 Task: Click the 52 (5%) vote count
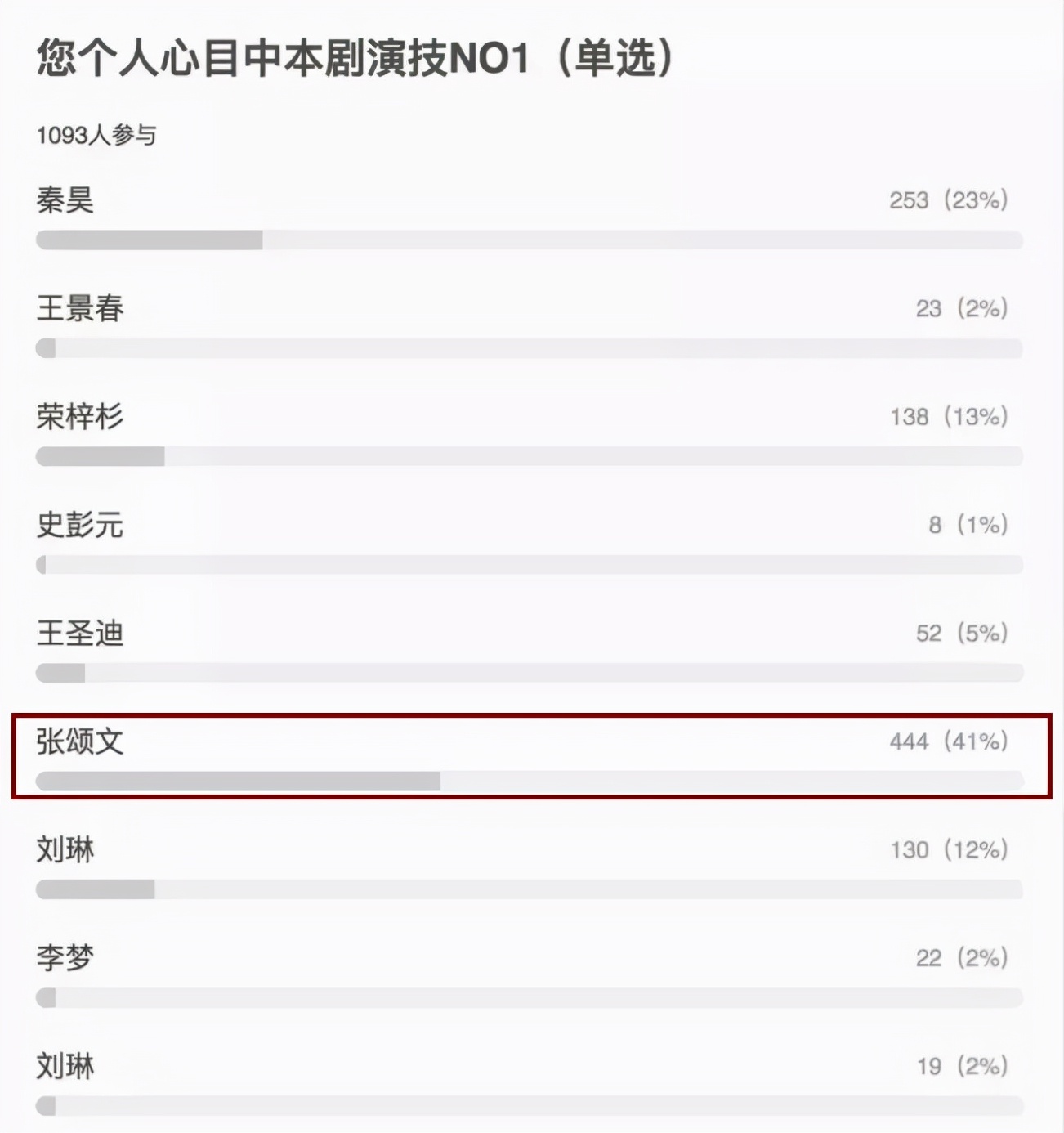coord(963,634)
